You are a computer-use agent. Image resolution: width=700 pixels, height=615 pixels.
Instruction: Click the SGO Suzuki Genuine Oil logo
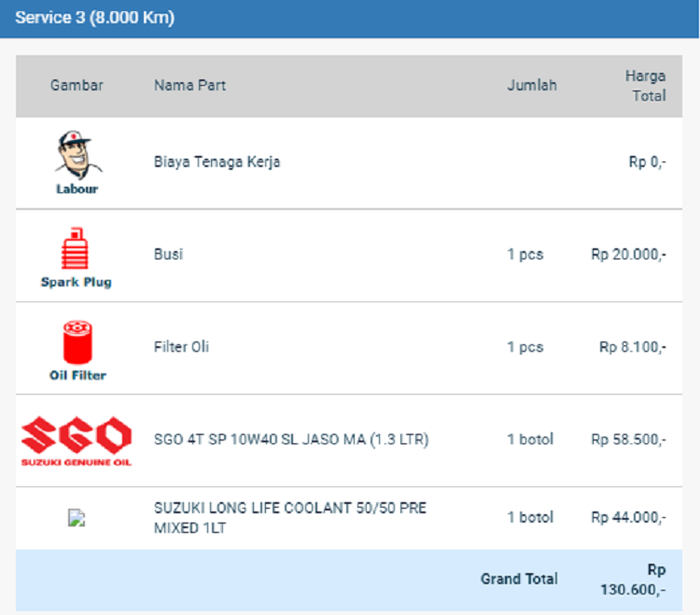click(76, 441)
